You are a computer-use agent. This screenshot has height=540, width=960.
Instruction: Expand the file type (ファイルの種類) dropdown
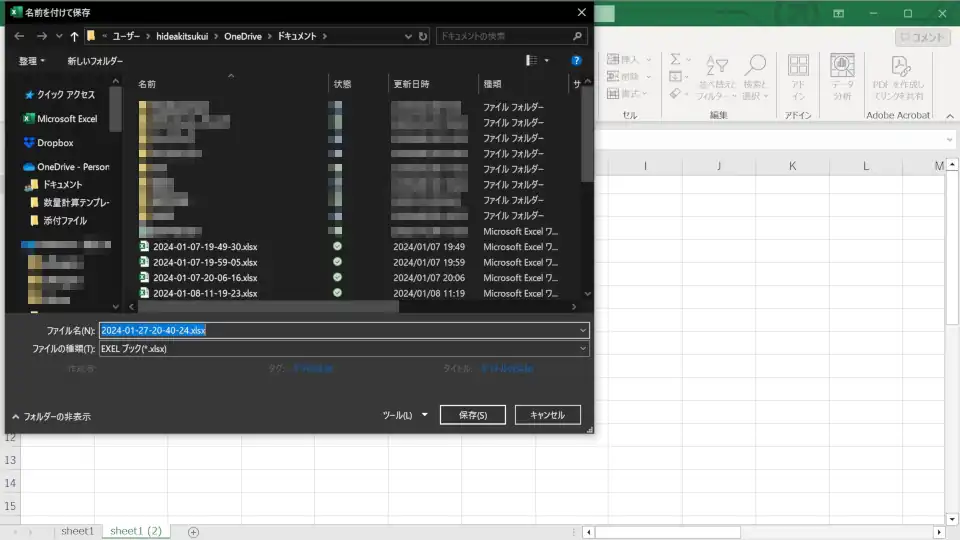tap(582, 349)
